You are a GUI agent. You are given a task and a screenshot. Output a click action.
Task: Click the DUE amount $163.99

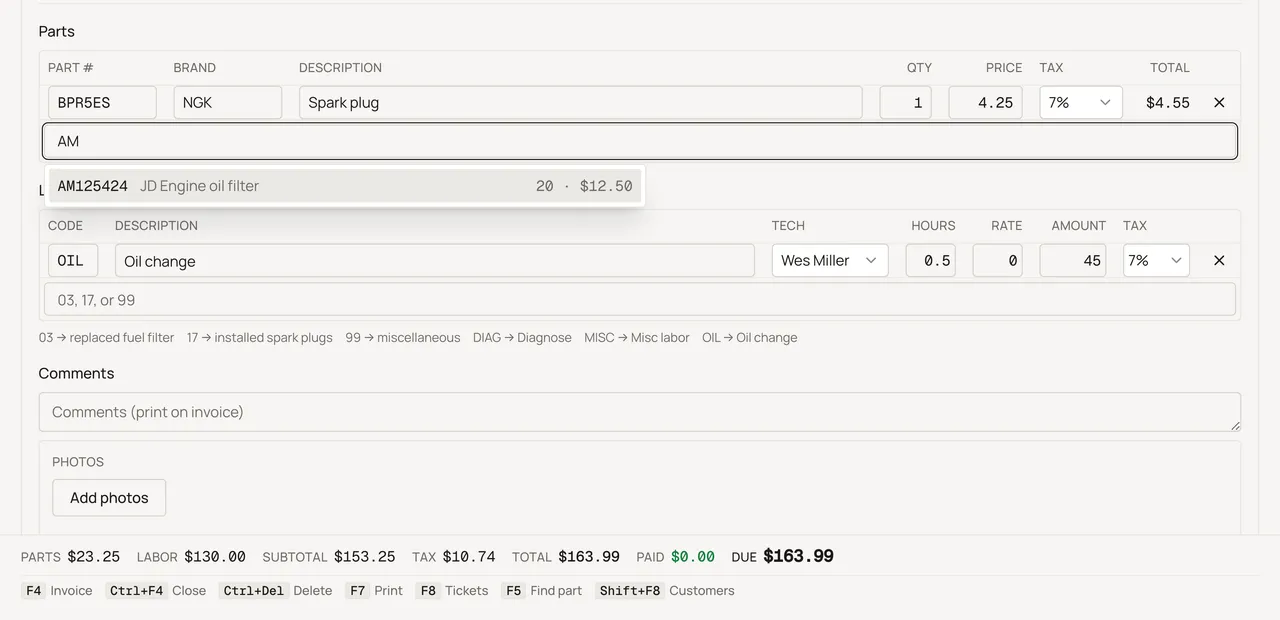pos(798,556)
